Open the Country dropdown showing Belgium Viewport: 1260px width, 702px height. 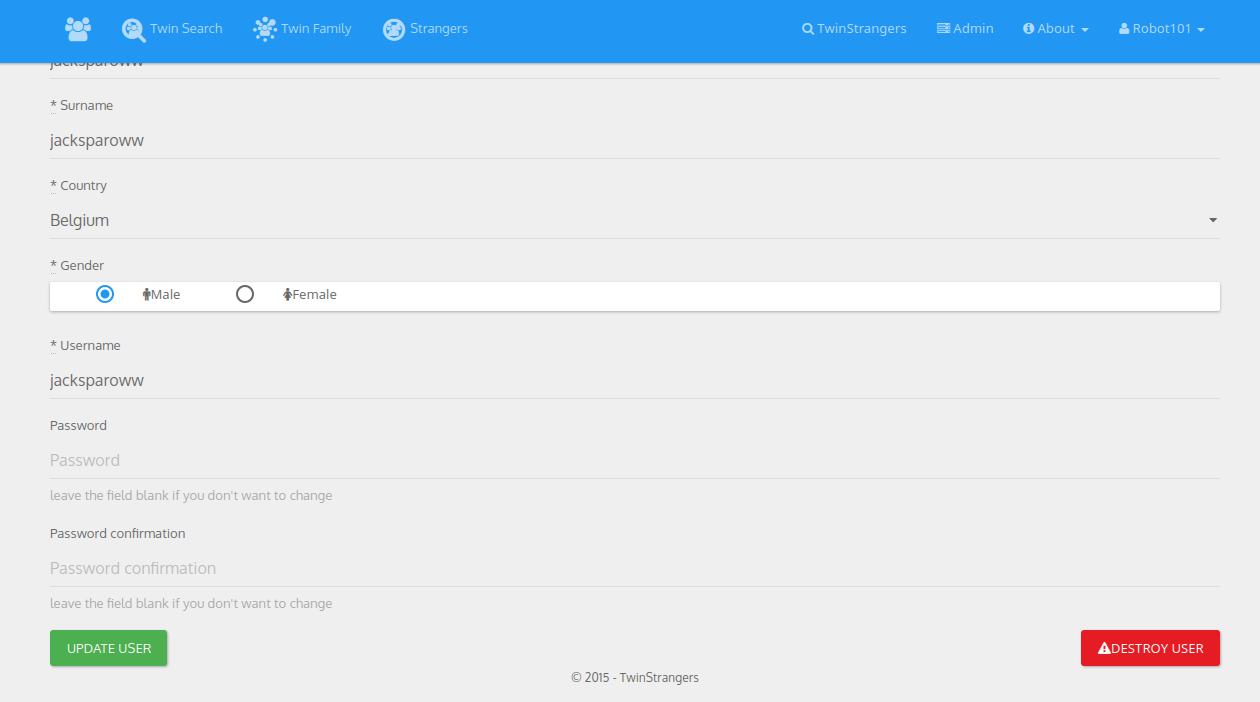[635, 220]
